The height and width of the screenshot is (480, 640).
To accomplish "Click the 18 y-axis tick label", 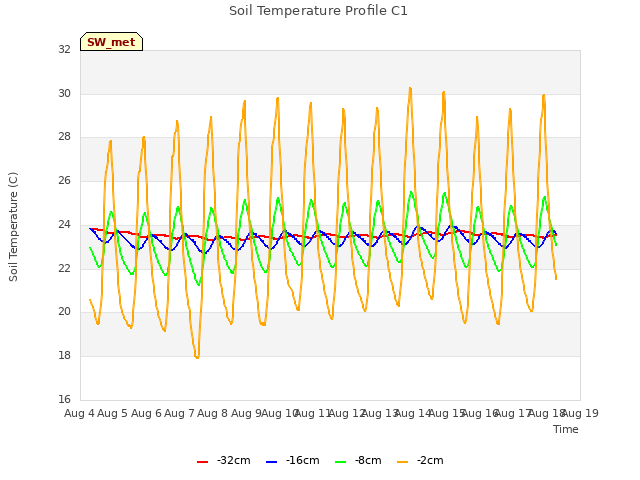I will click(64, 356).
